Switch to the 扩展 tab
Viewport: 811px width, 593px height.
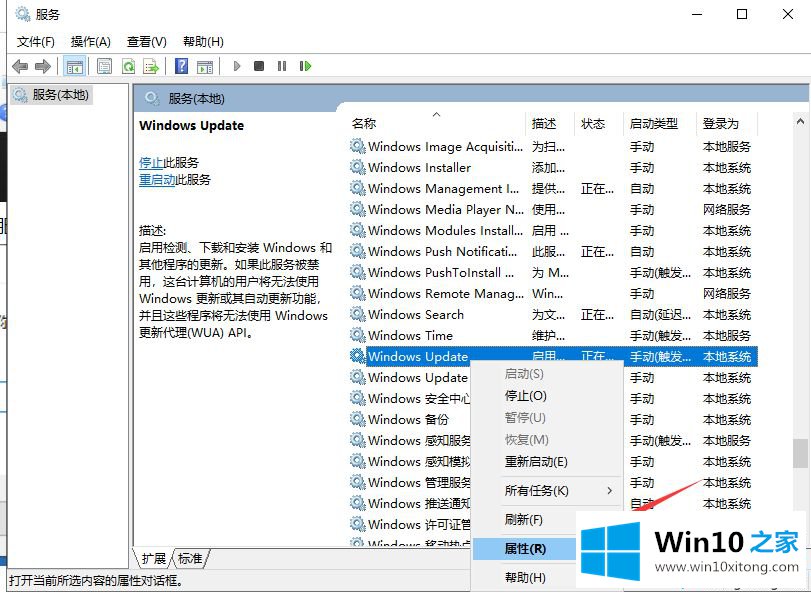[153, 558]
